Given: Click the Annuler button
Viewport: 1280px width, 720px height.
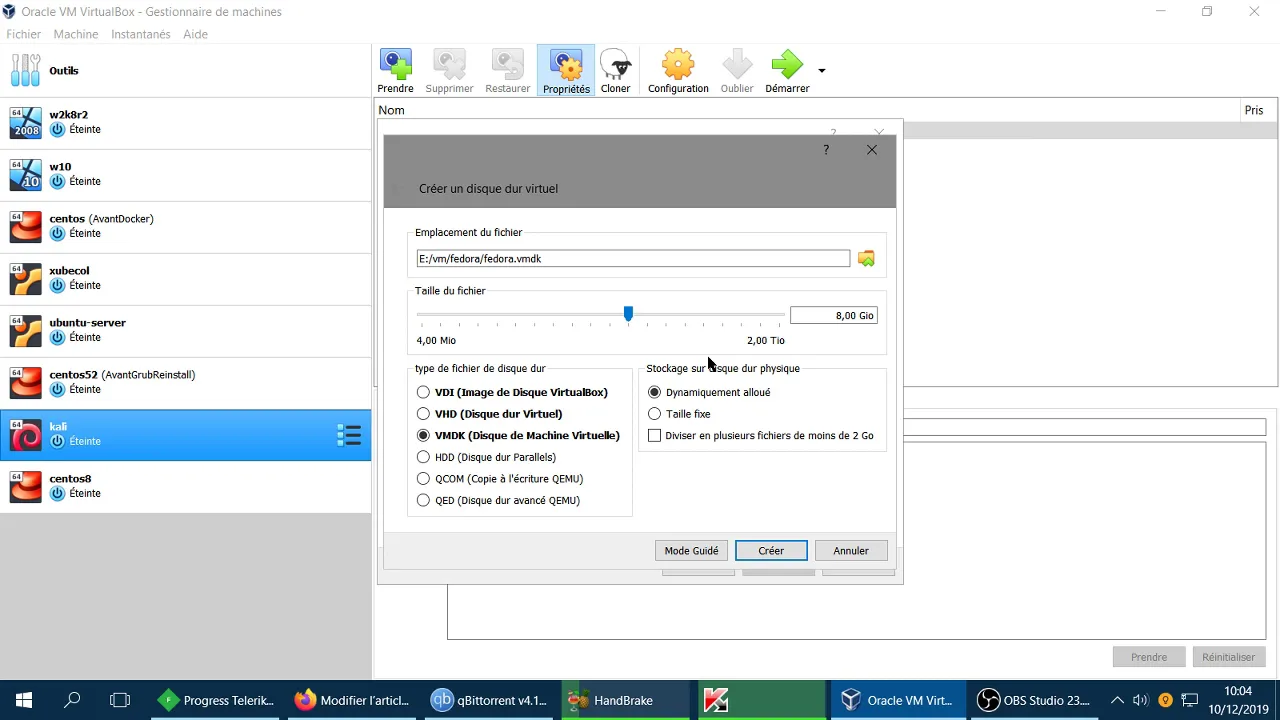Looking at the screenshot, I should click(851, 551).
